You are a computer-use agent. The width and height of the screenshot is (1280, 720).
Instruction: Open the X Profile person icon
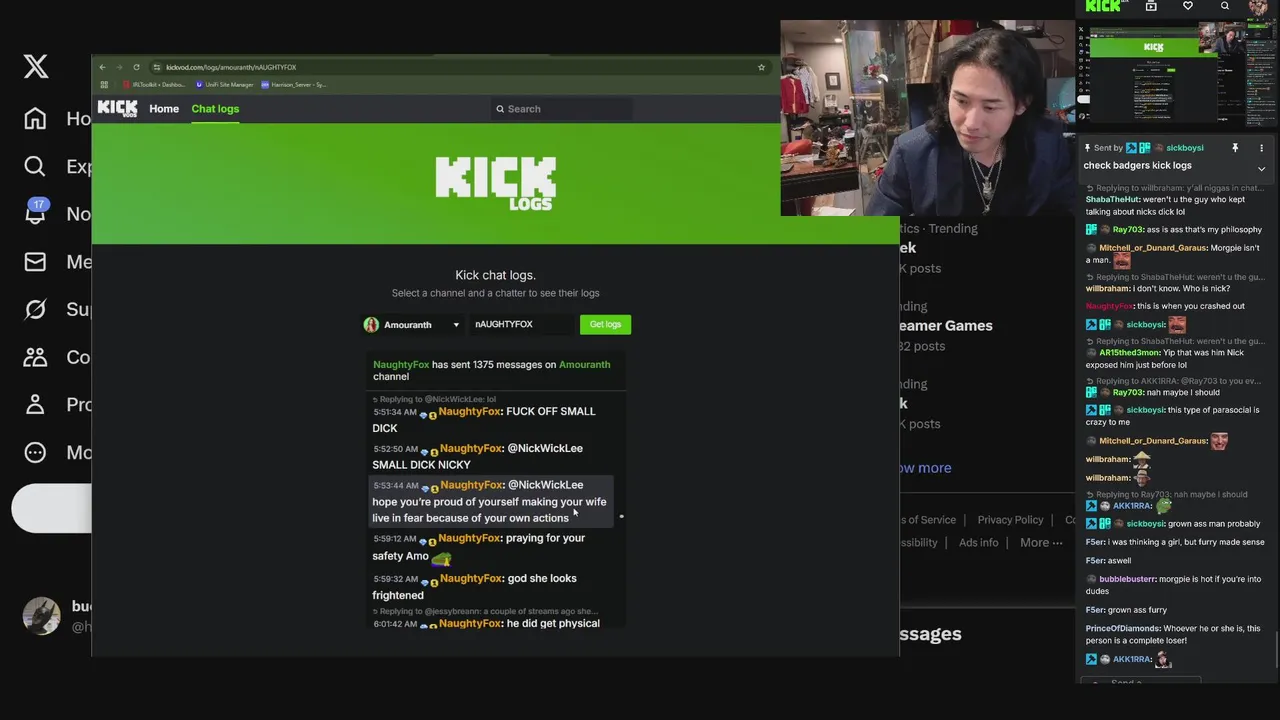coord(35,404)
